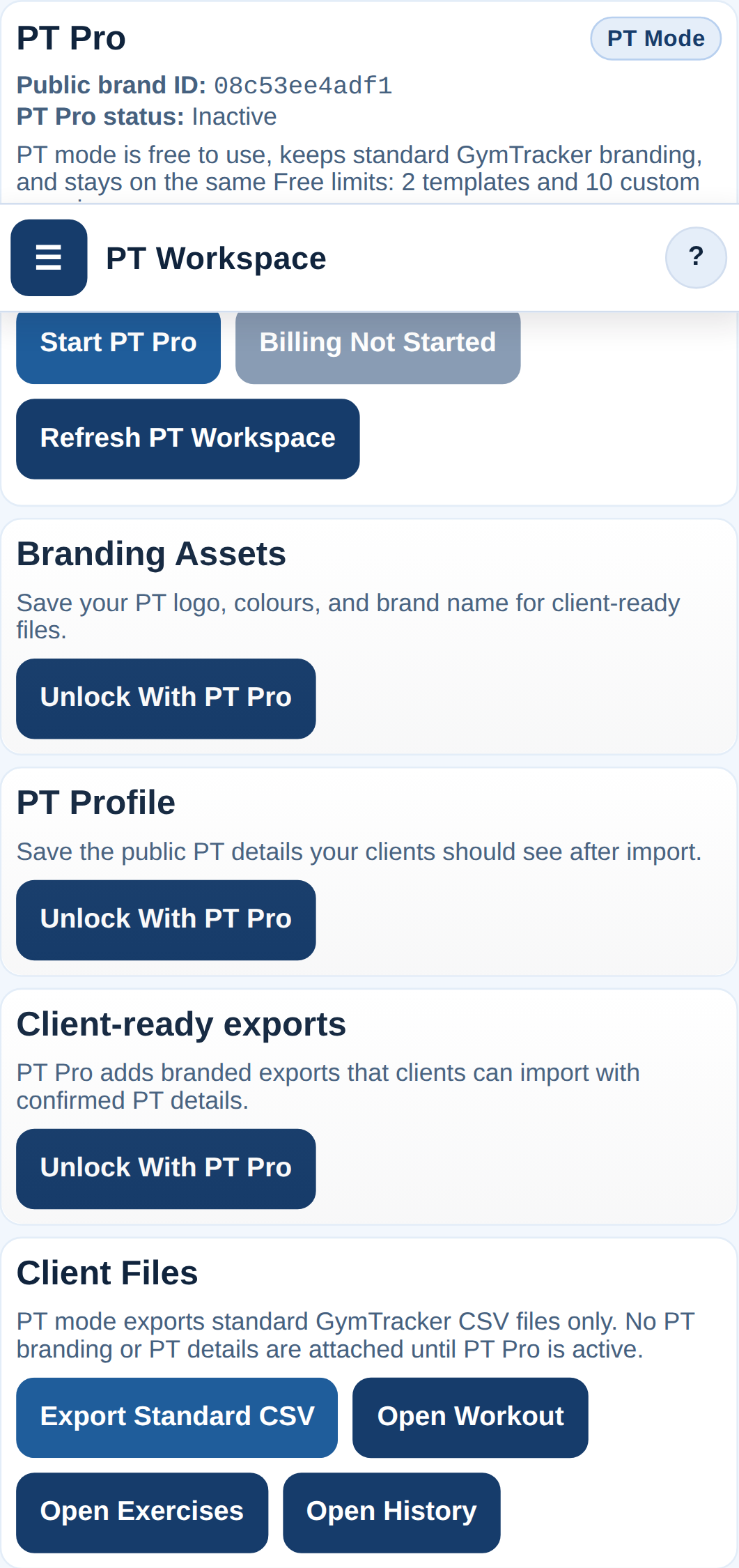Select the PT Mode badge
739x1568 pixels.
tap(655, 38)
